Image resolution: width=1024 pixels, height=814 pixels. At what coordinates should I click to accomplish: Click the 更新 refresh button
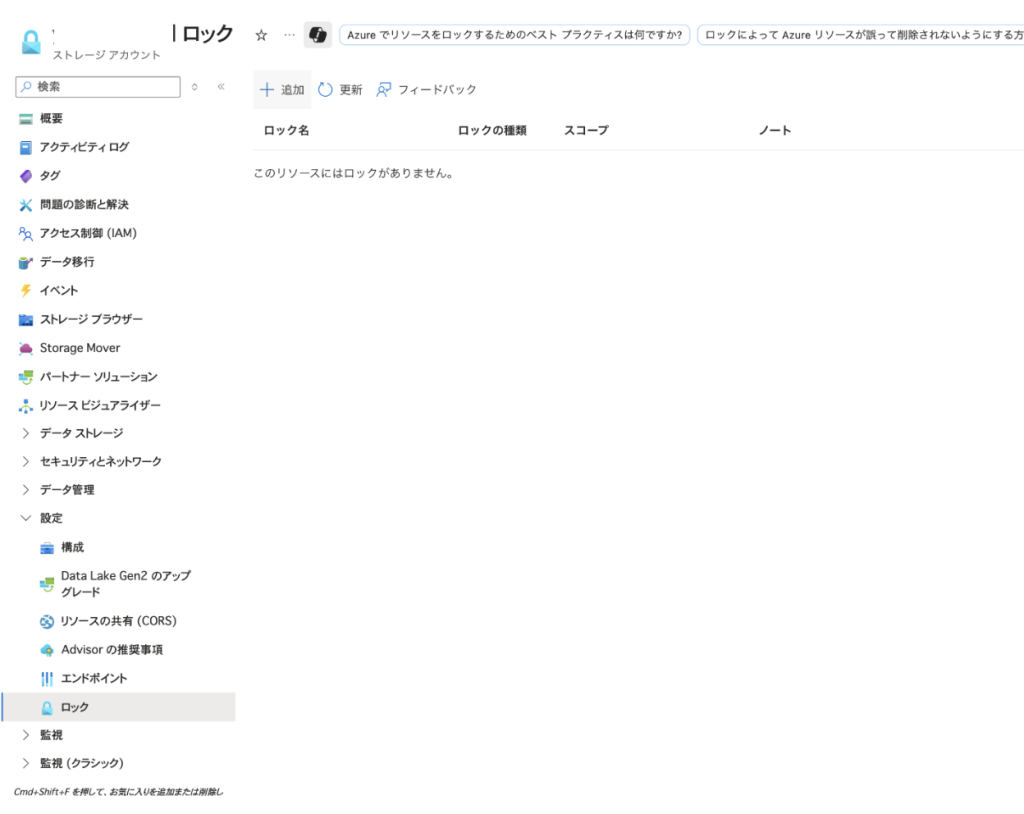[x=340, y=90]
